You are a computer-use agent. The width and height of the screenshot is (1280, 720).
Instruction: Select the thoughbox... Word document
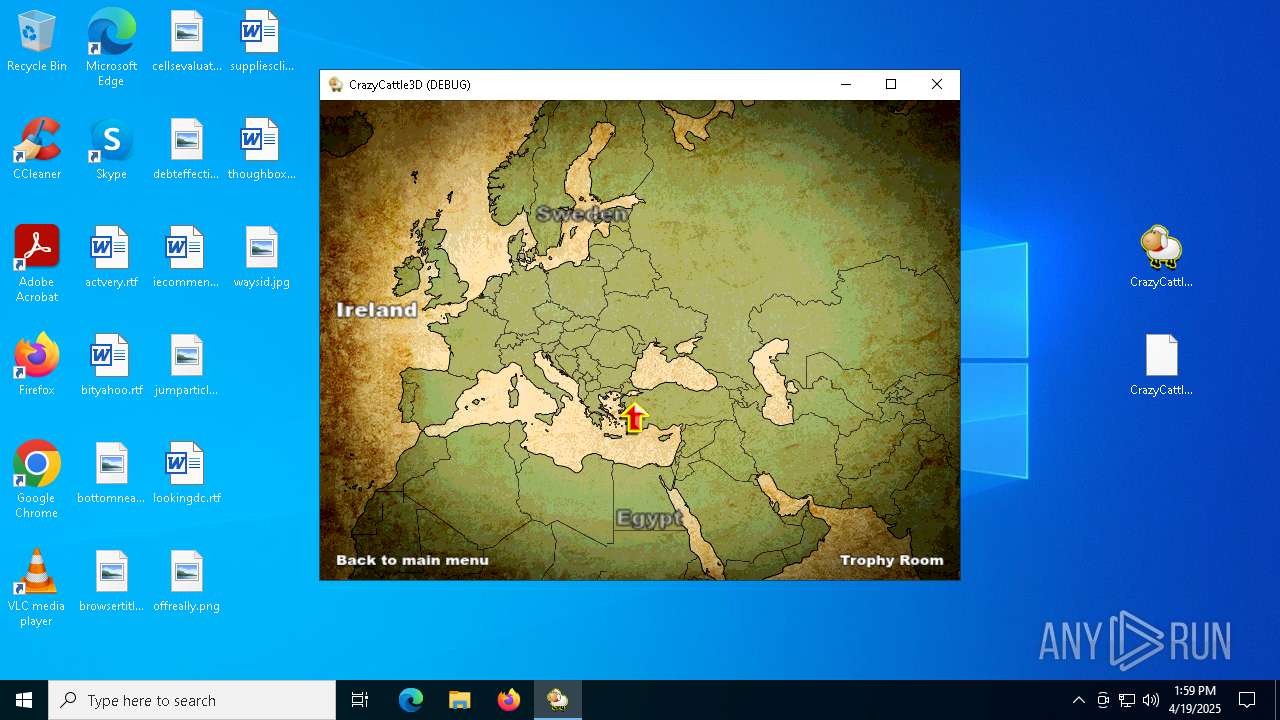[261, 149]
